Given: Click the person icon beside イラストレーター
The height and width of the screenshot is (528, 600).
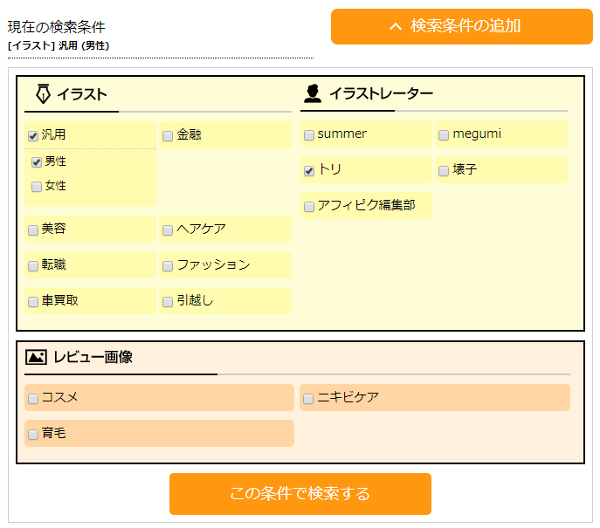Looking at the screenshot, I should [312, 93].
